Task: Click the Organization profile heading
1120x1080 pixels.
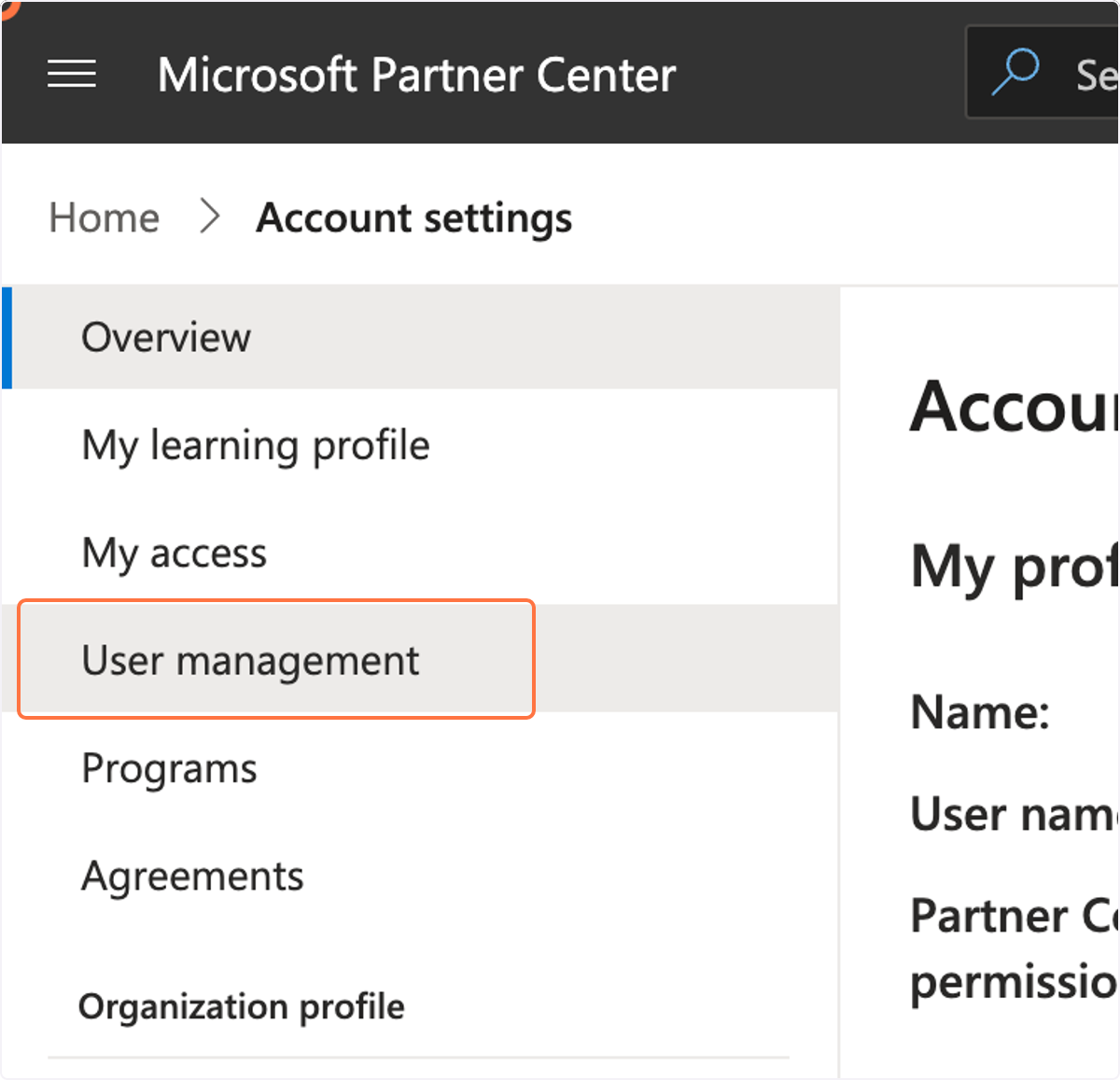Action: [242, 1006]
